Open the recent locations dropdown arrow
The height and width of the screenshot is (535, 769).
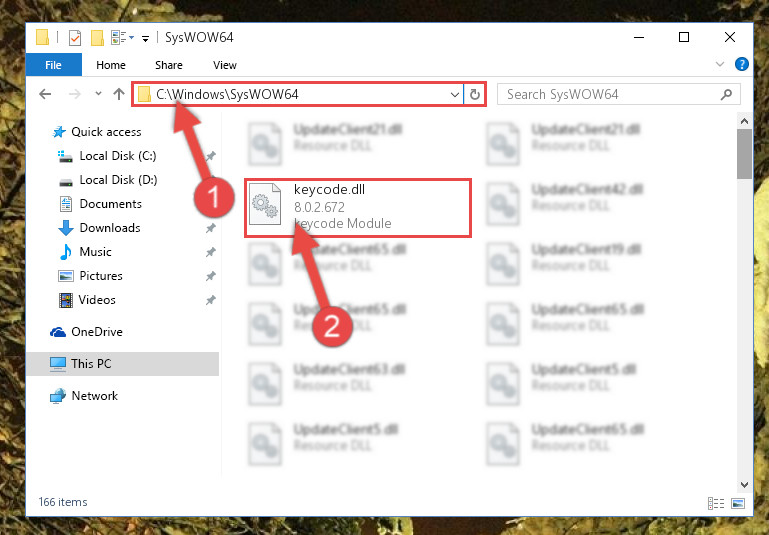[98, 94]
